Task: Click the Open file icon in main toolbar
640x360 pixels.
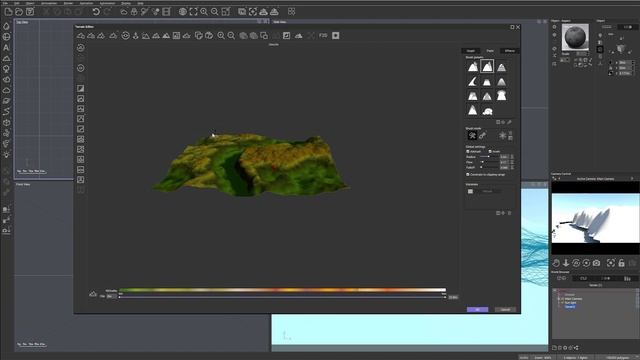Action: tap(19, 12)
